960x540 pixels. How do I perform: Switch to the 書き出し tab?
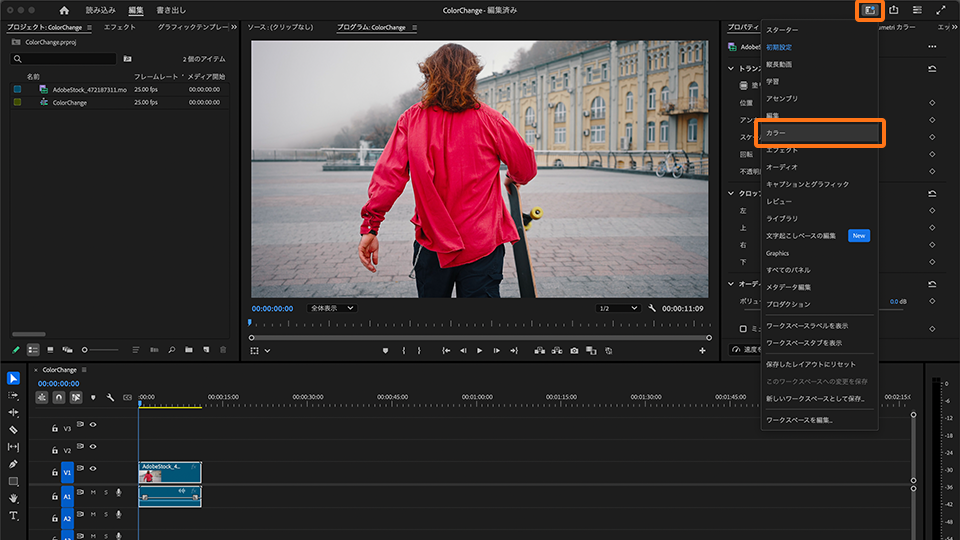point(171,10)
